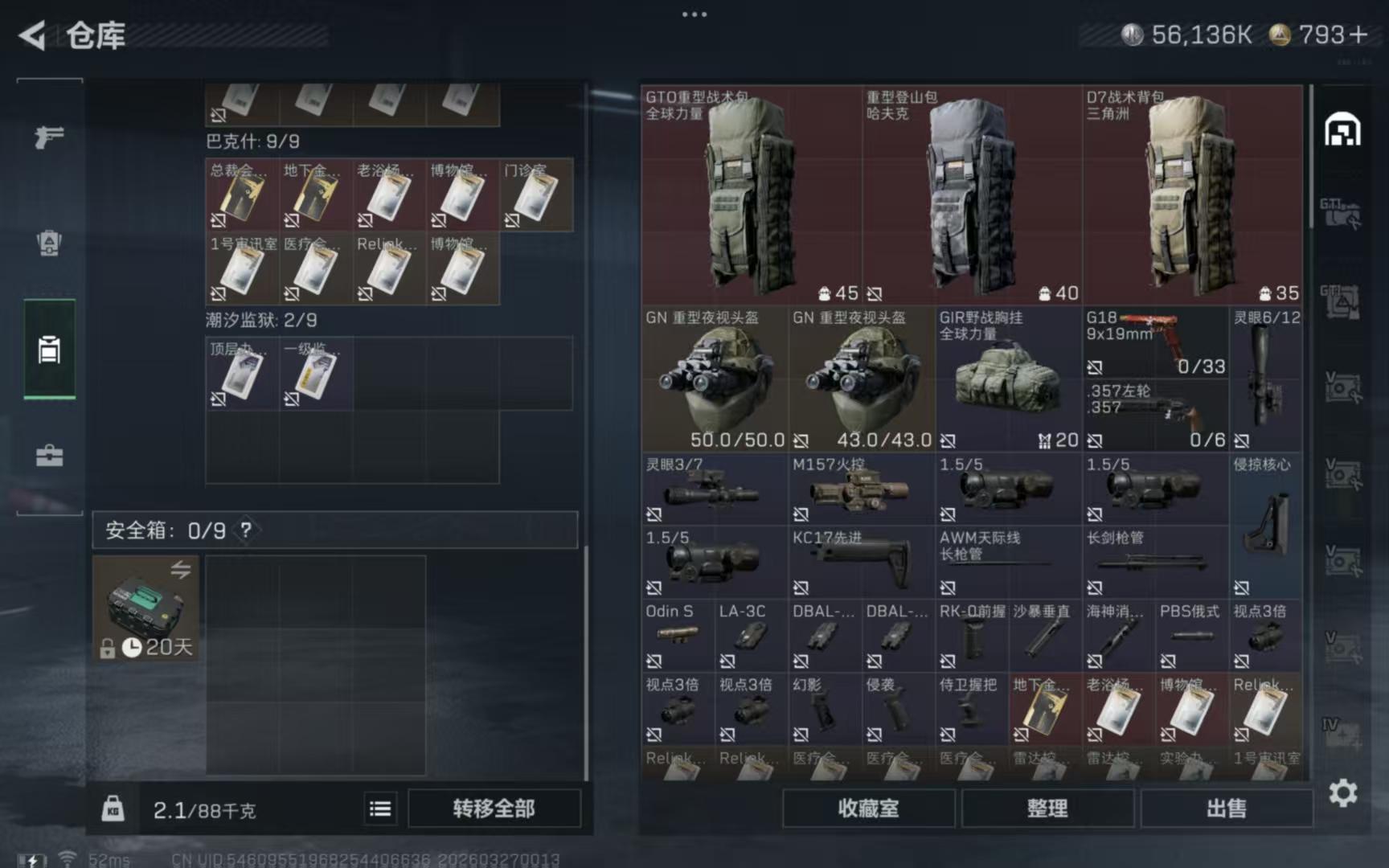Open the 收藏室 collection room
Viewport: 1389px width, 868px height.
point(868,809)
